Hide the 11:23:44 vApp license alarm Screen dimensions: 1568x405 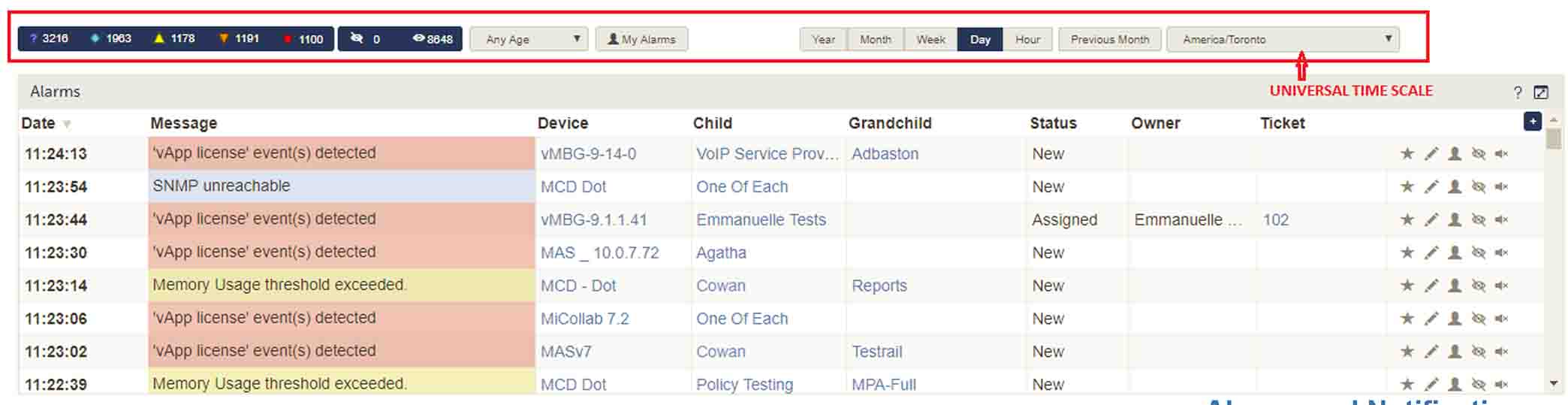pyautogui.click(x=1478, y=220)
